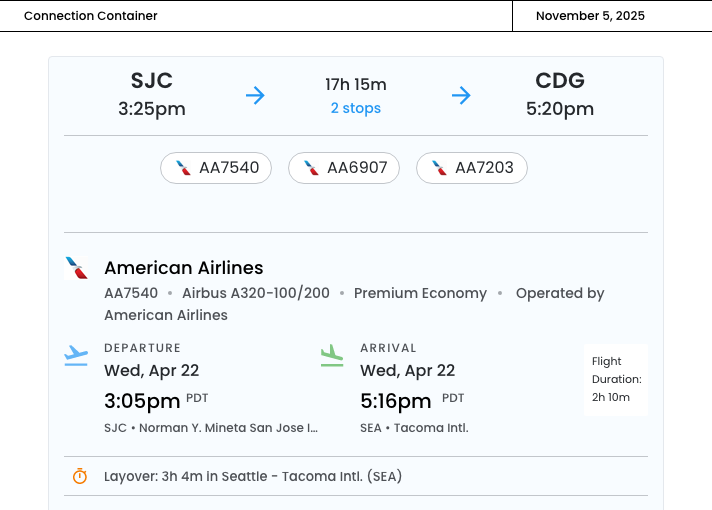Click the CDG destination airport code
This screenshot has width=712, height=510.
click(560, 81)
